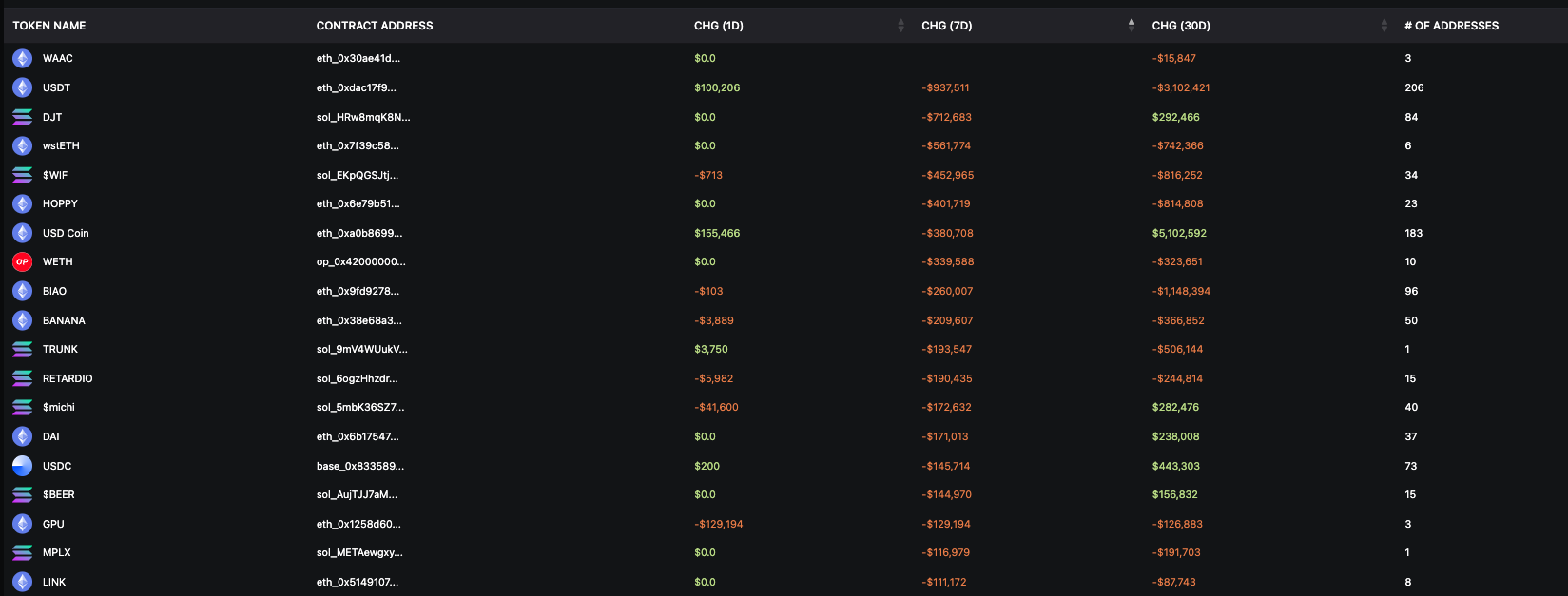Viewport: 1568px width, 596px height.
Task: Open the wstETH token name
Action: click(x=61, y=145)
